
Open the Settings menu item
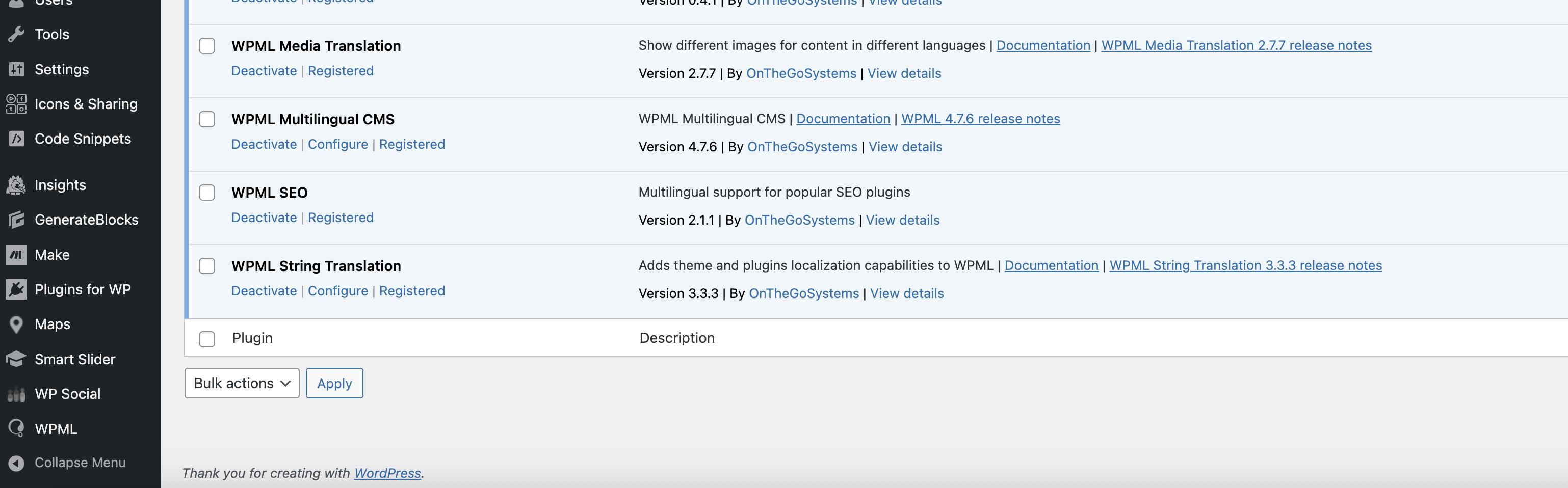click(62, 69)
